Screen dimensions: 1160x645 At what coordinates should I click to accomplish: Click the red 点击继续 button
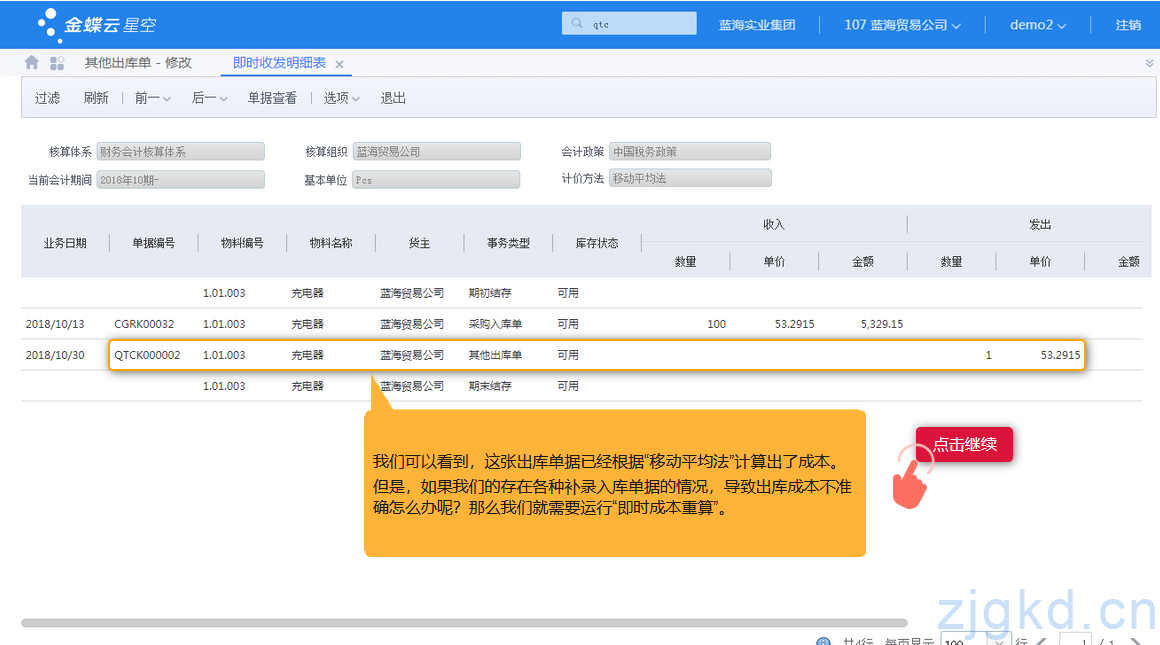coord(964,445)
